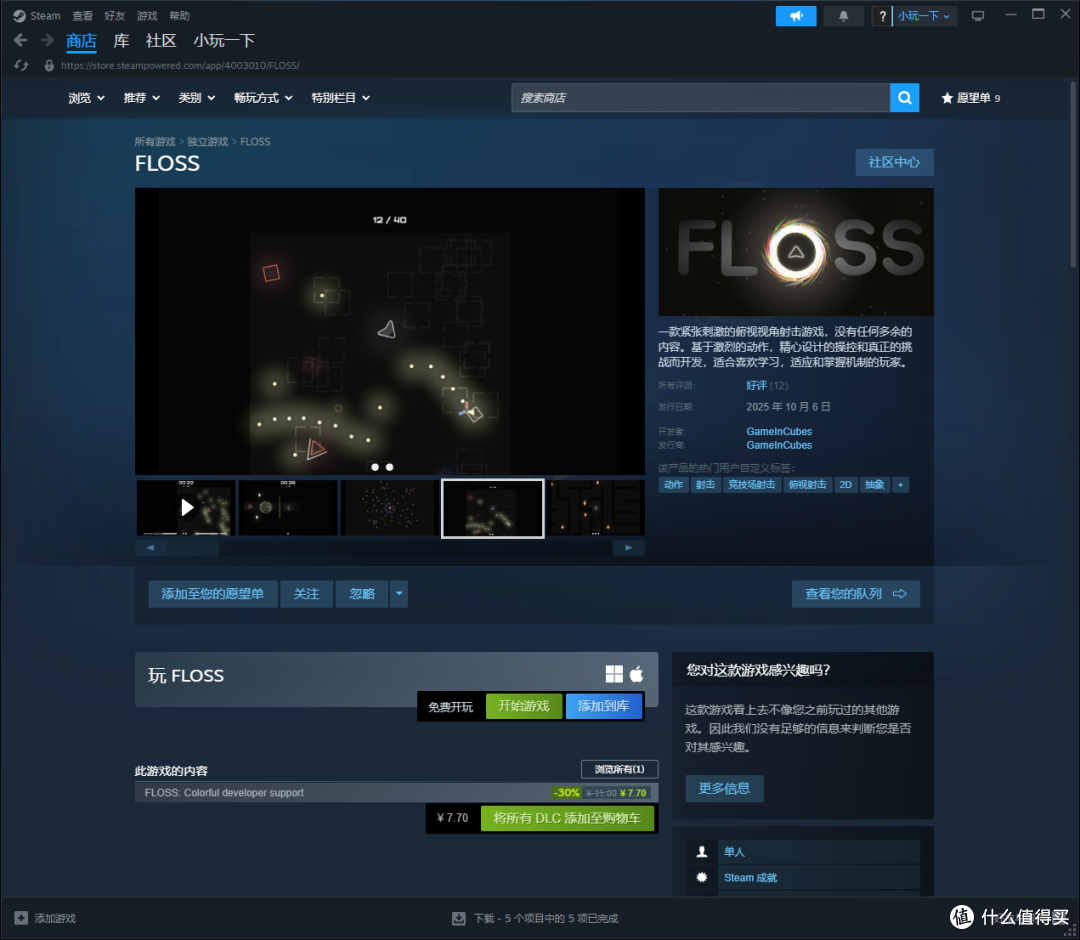Open the wishlist (愿望单) star link

pyautogui.click(x=970, y=98)
